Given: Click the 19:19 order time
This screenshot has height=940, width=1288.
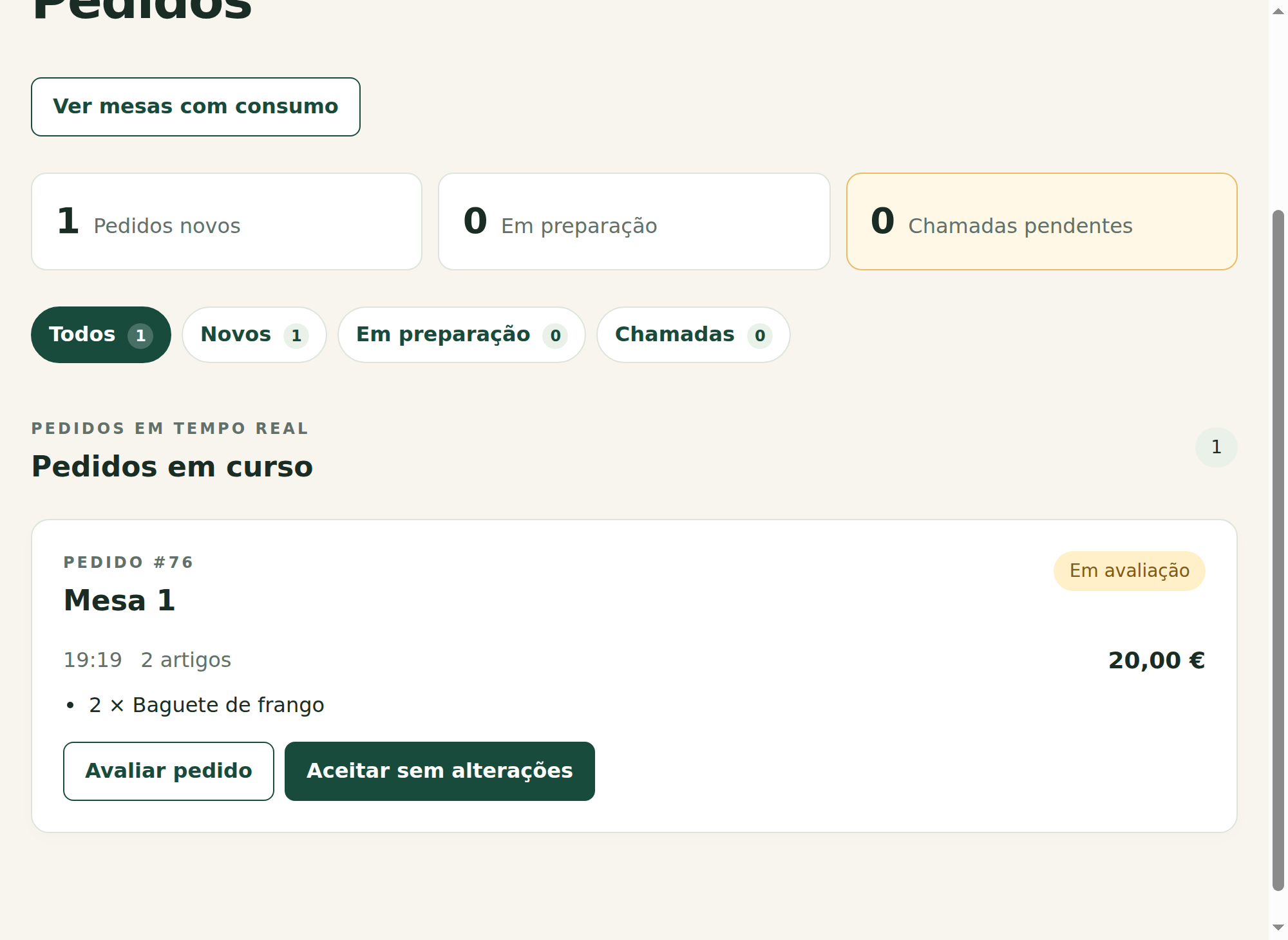Looking at the screenshot, I should pos(93,661).
